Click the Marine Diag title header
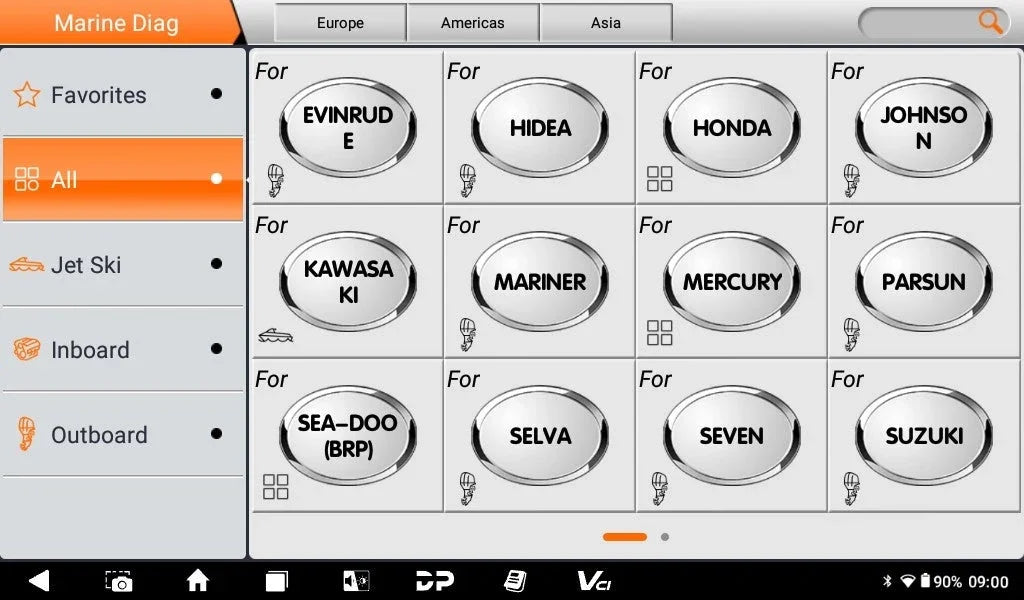This screenshot has width=1024, height=600. (116, 23)
